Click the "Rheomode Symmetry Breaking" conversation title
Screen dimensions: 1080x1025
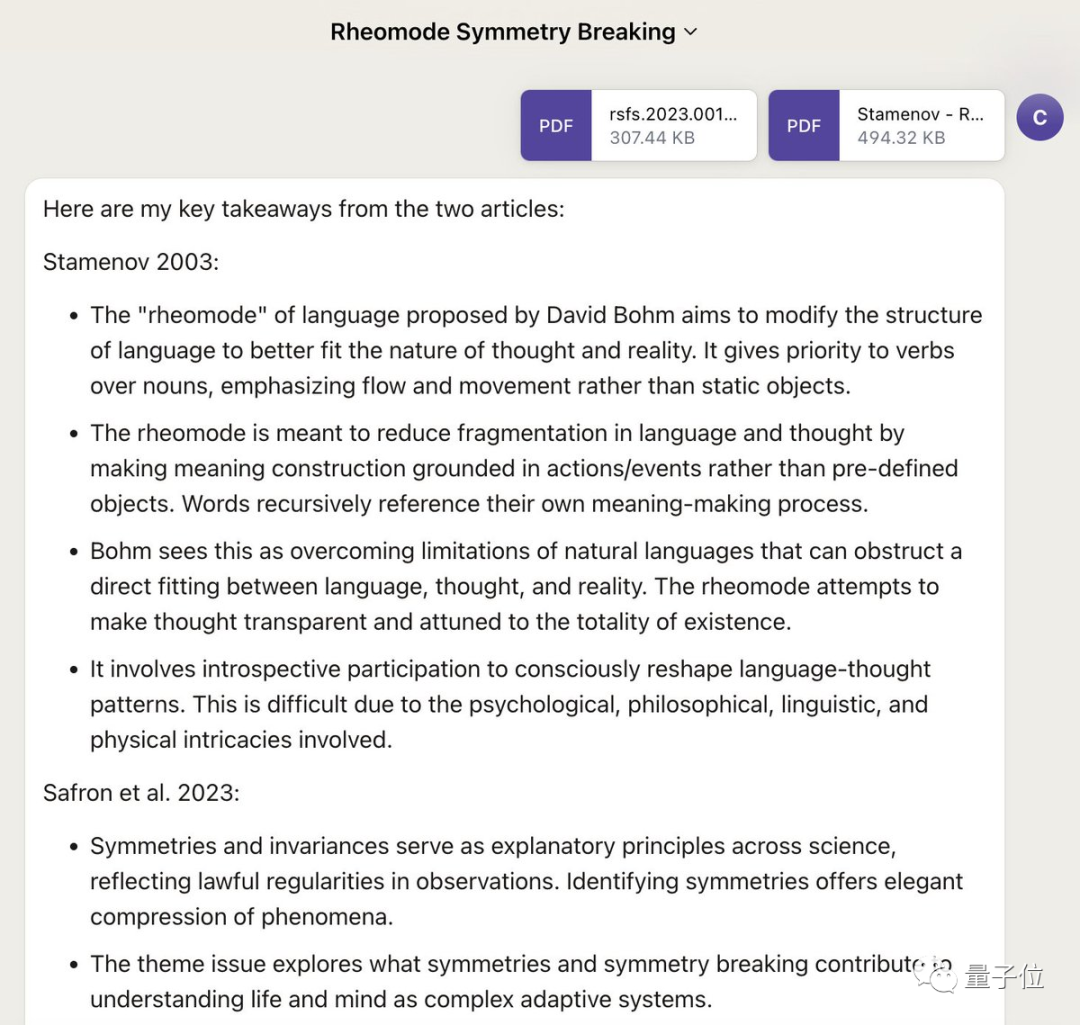tap(503, 32)
